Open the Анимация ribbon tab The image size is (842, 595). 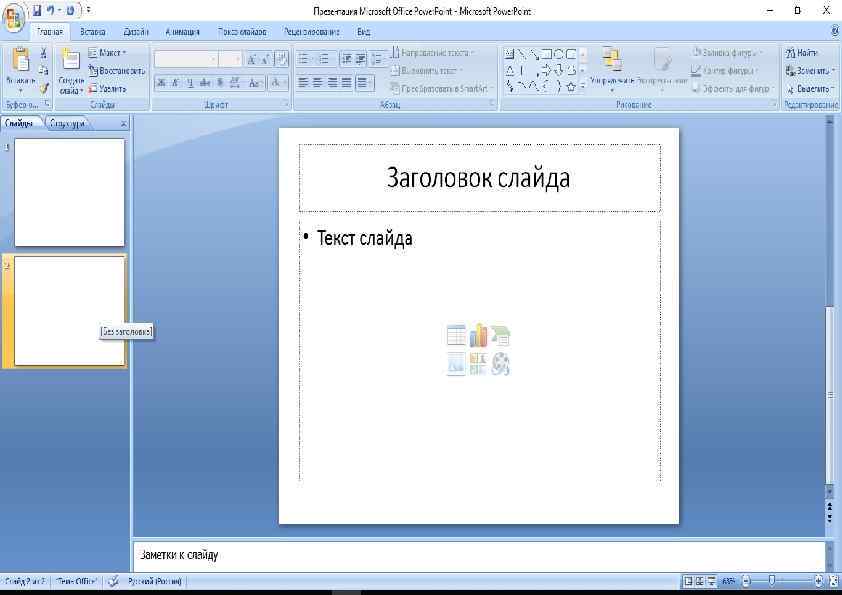(x=182, y=32)
